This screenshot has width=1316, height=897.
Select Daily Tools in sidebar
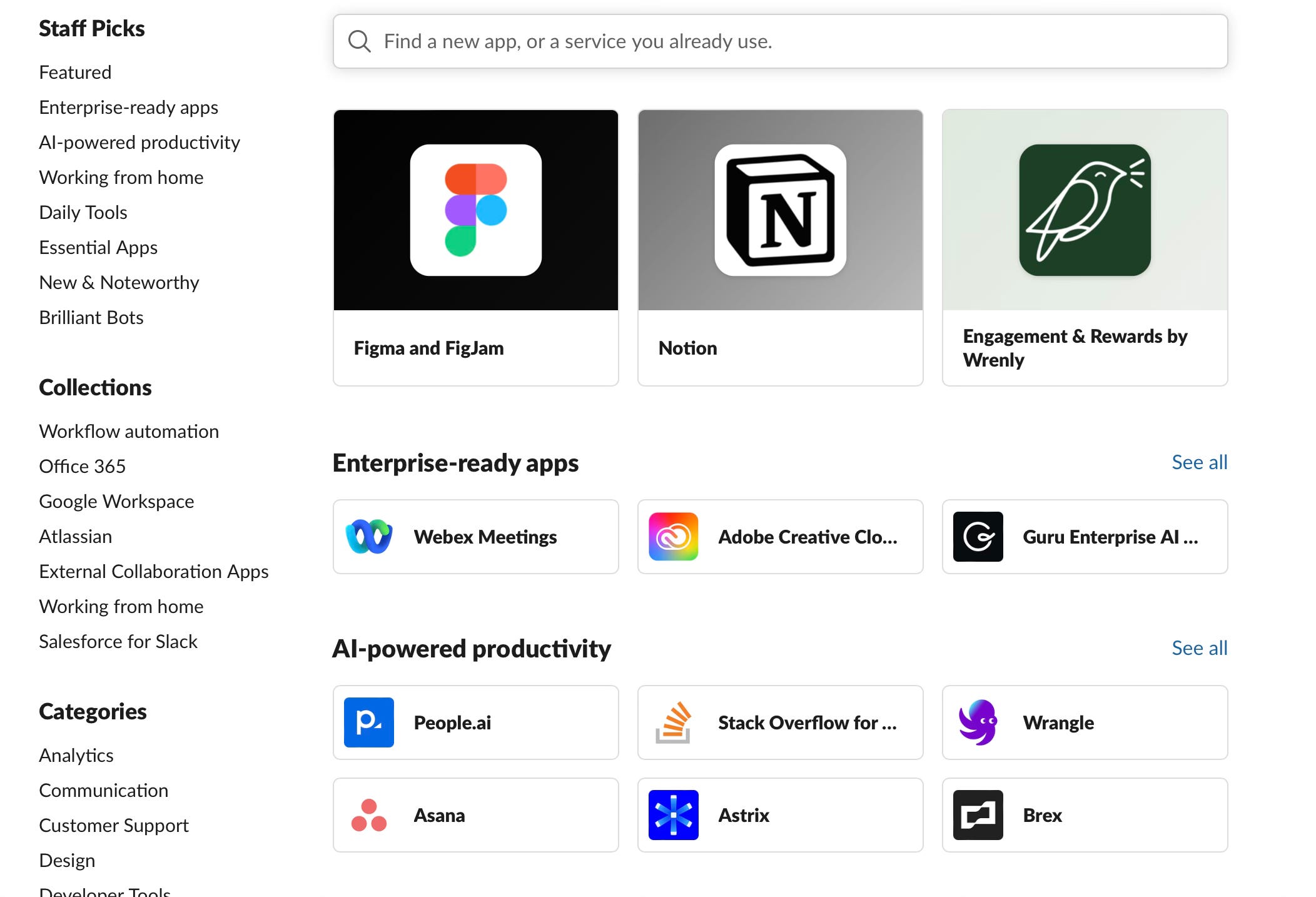pos(83,213)
